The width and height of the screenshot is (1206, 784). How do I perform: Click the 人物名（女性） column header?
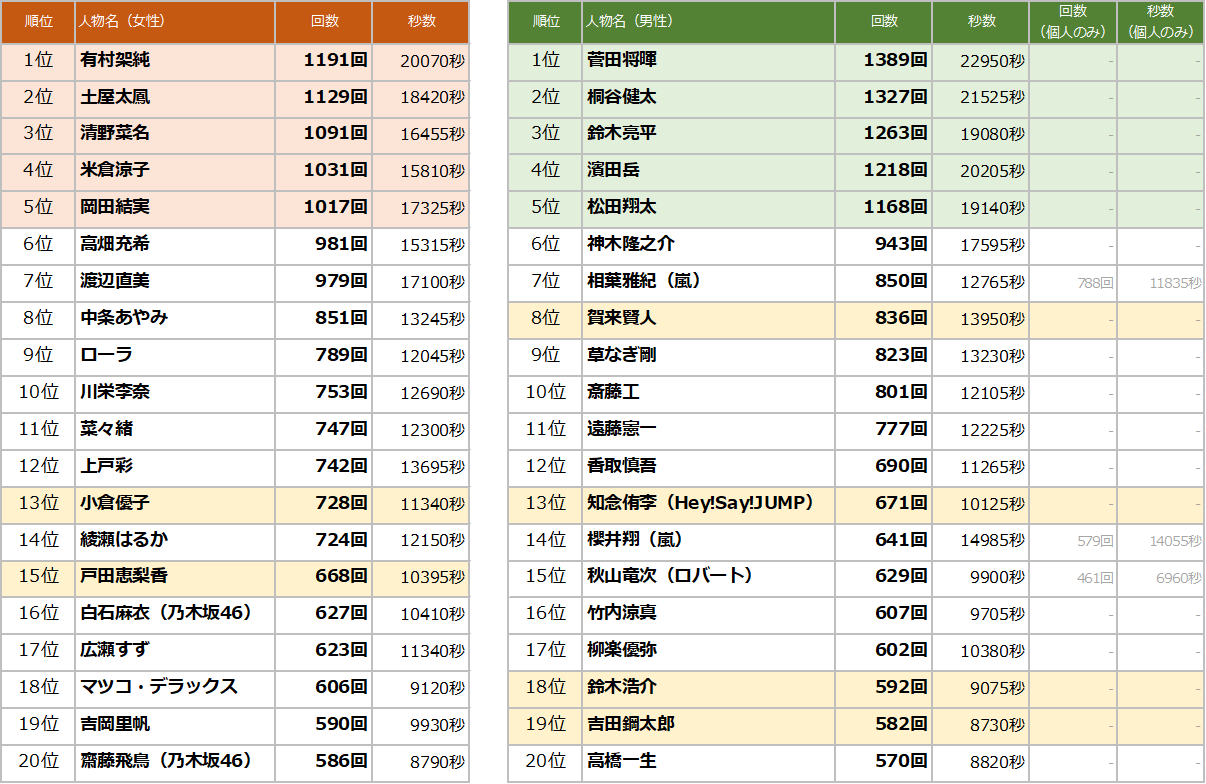coord(174,22)
